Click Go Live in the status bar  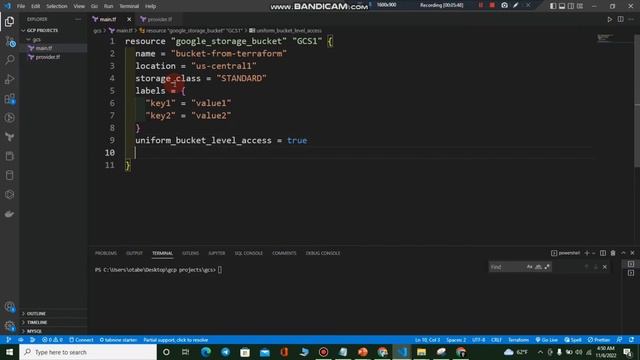click(x=547, y=340)
